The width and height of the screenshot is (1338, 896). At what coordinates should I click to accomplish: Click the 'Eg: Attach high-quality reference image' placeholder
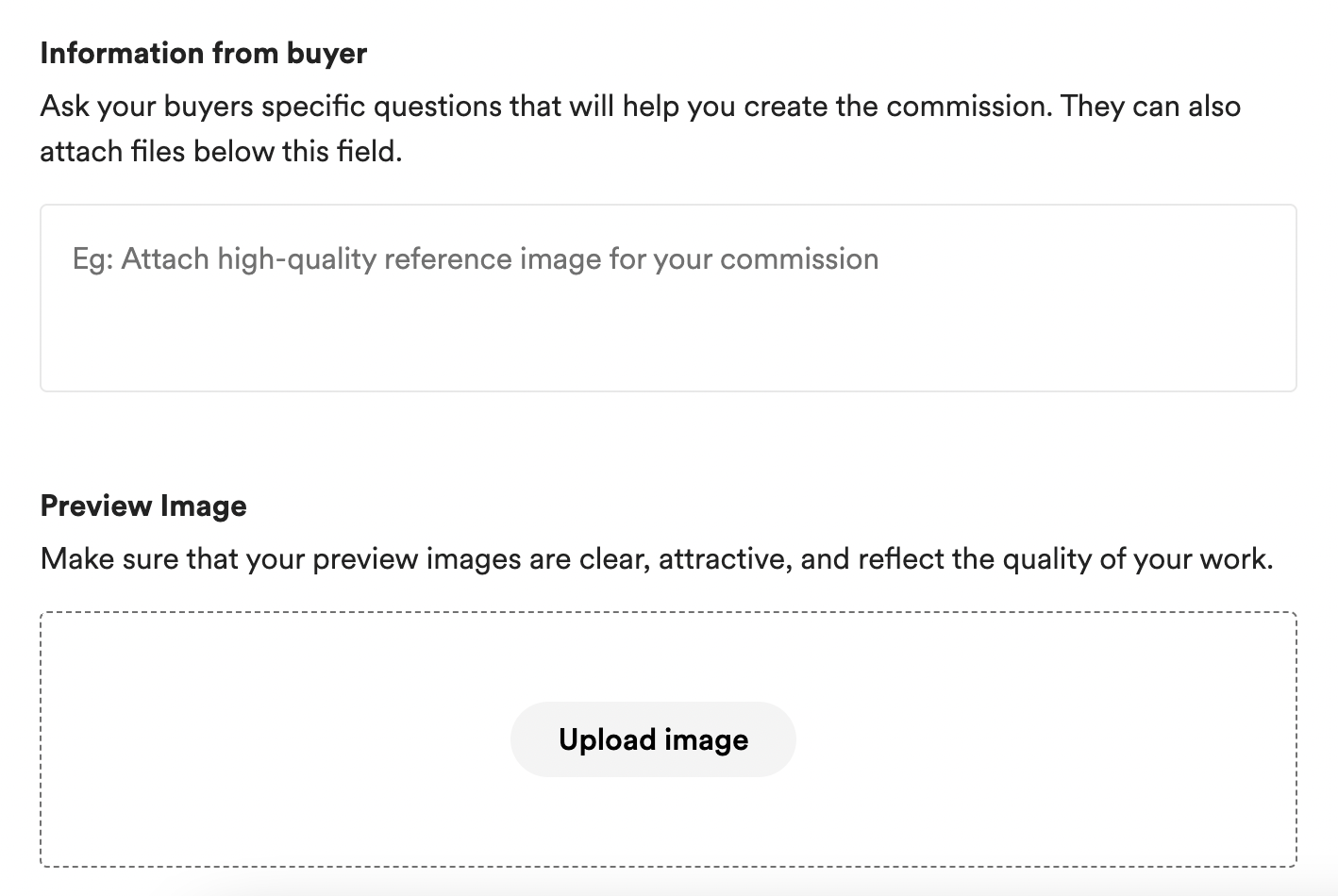point(476,258)
